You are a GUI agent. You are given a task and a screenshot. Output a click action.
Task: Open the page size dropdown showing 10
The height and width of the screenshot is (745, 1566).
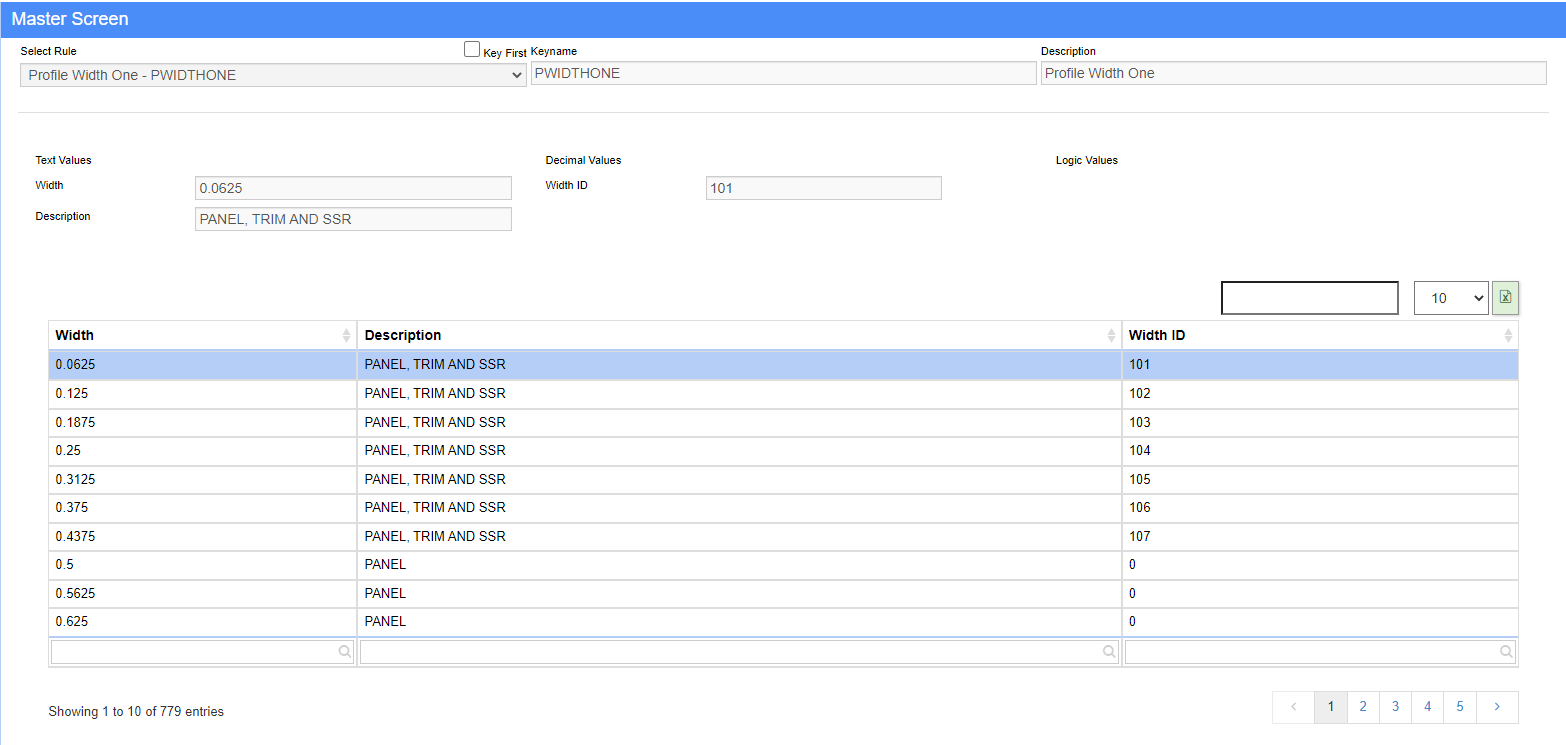pos(1450,298)
